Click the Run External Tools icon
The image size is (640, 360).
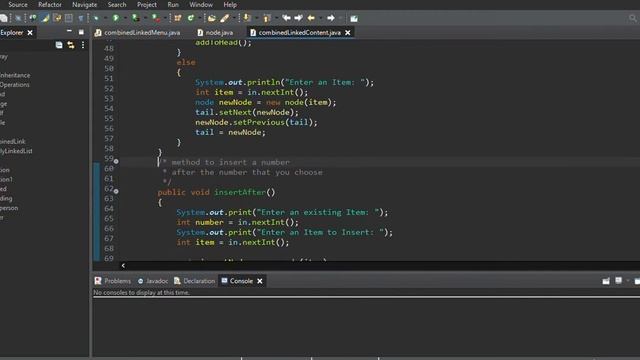[x=156, y=18]
